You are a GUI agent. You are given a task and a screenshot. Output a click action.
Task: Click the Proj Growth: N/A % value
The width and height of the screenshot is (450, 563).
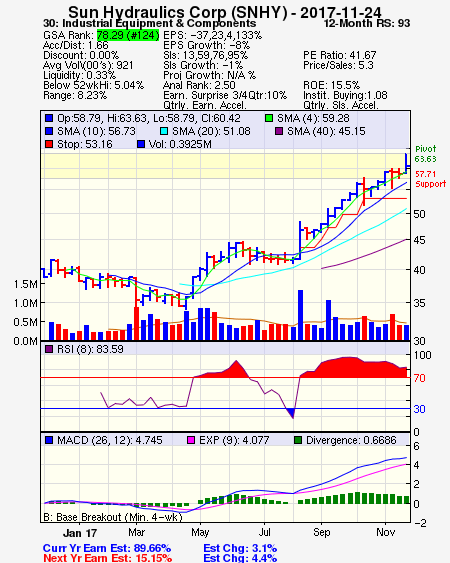coord(209,75)
